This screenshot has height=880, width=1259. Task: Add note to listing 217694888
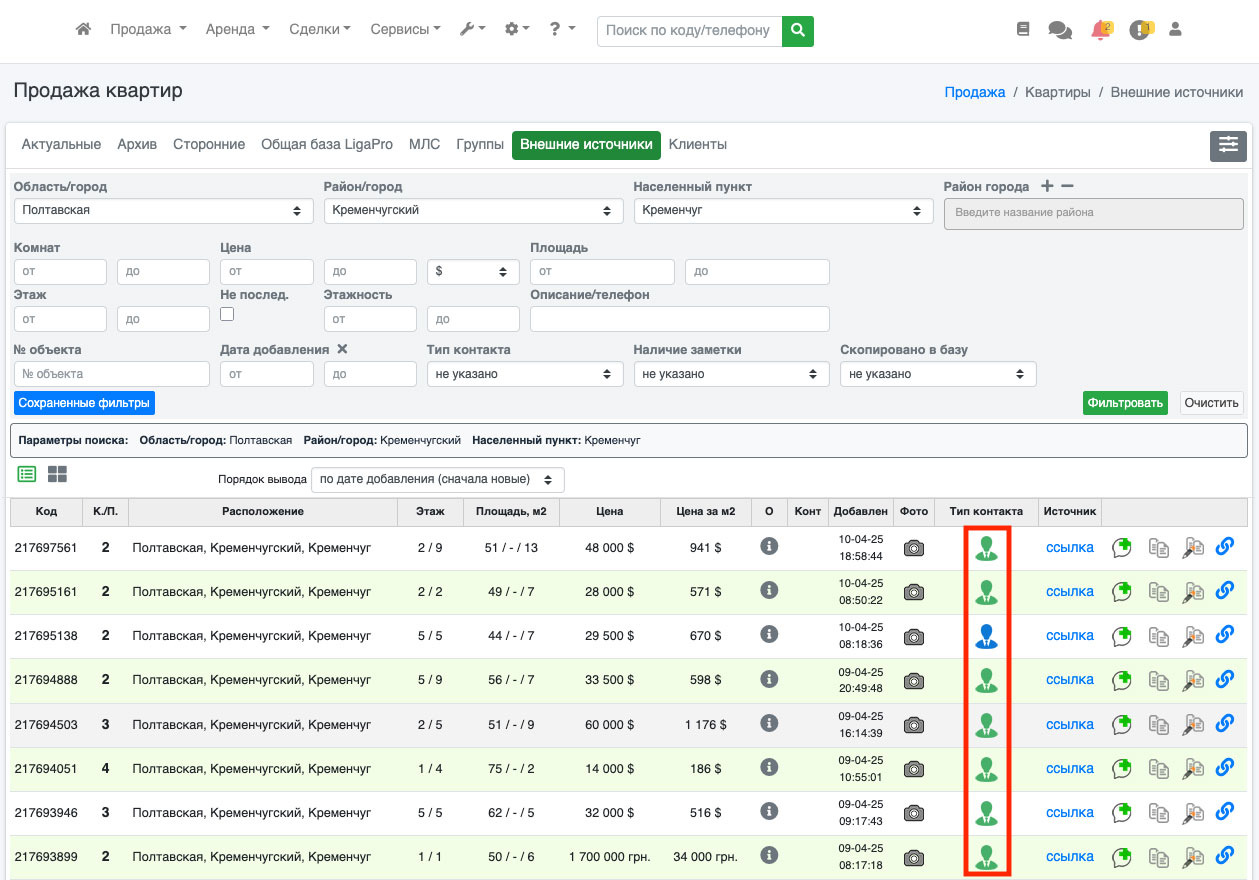click(1122, 680)
